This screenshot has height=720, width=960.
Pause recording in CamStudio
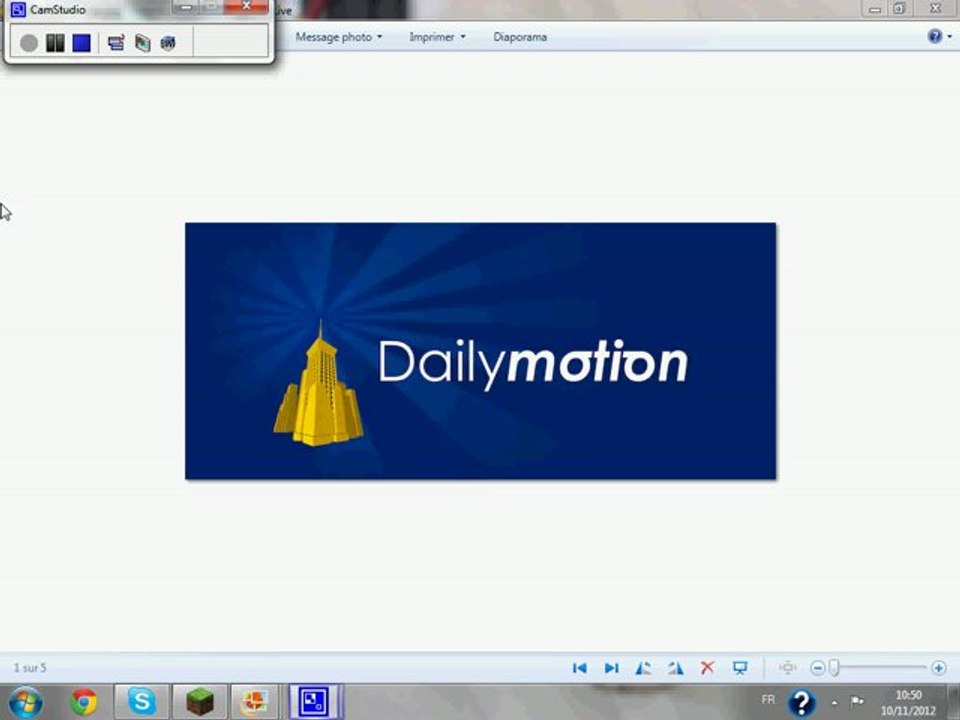click(x=55, y=43)
